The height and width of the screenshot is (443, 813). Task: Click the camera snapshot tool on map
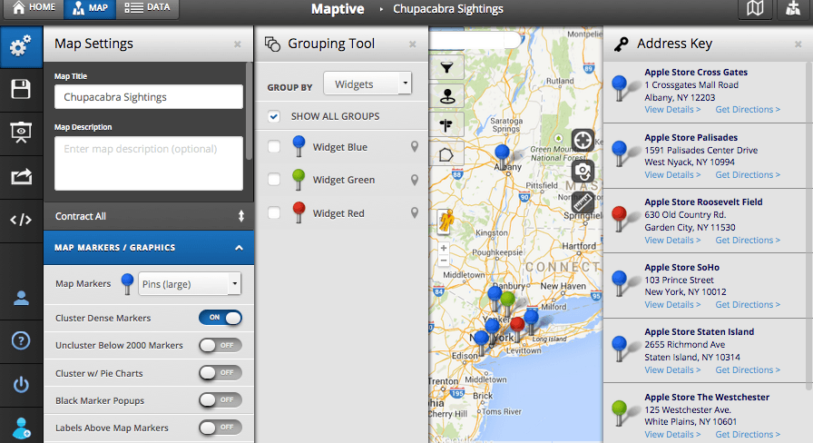[x=582, y=171]
